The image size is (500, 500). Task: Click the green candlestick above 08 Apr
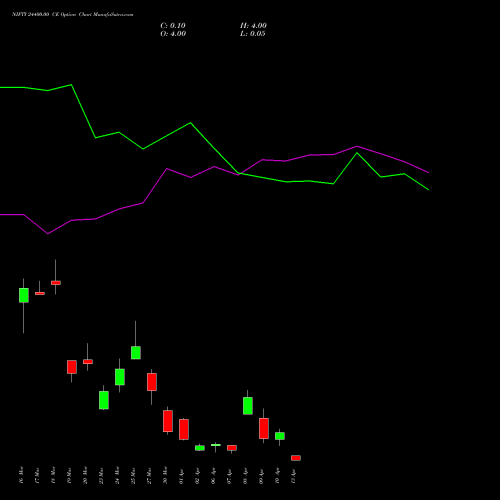tap(248, 406)
